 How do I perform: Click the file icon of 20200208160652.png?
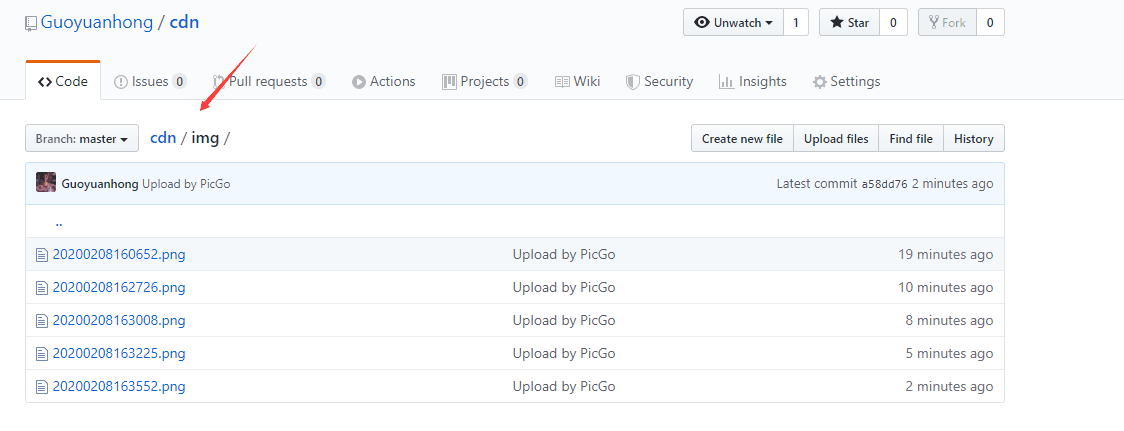pyautogui.click(x=42, y=255)
